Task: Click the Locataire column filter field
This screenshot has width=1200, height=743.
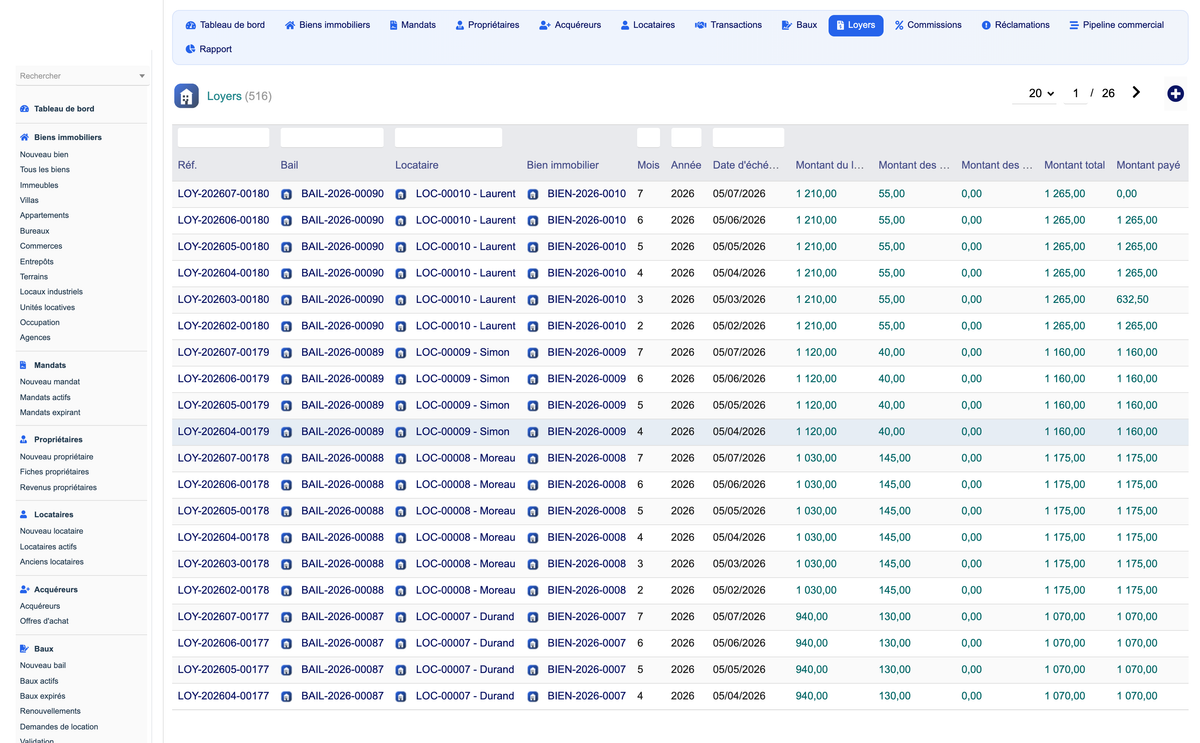Action: pyautogui.click(x=448, y=138)
